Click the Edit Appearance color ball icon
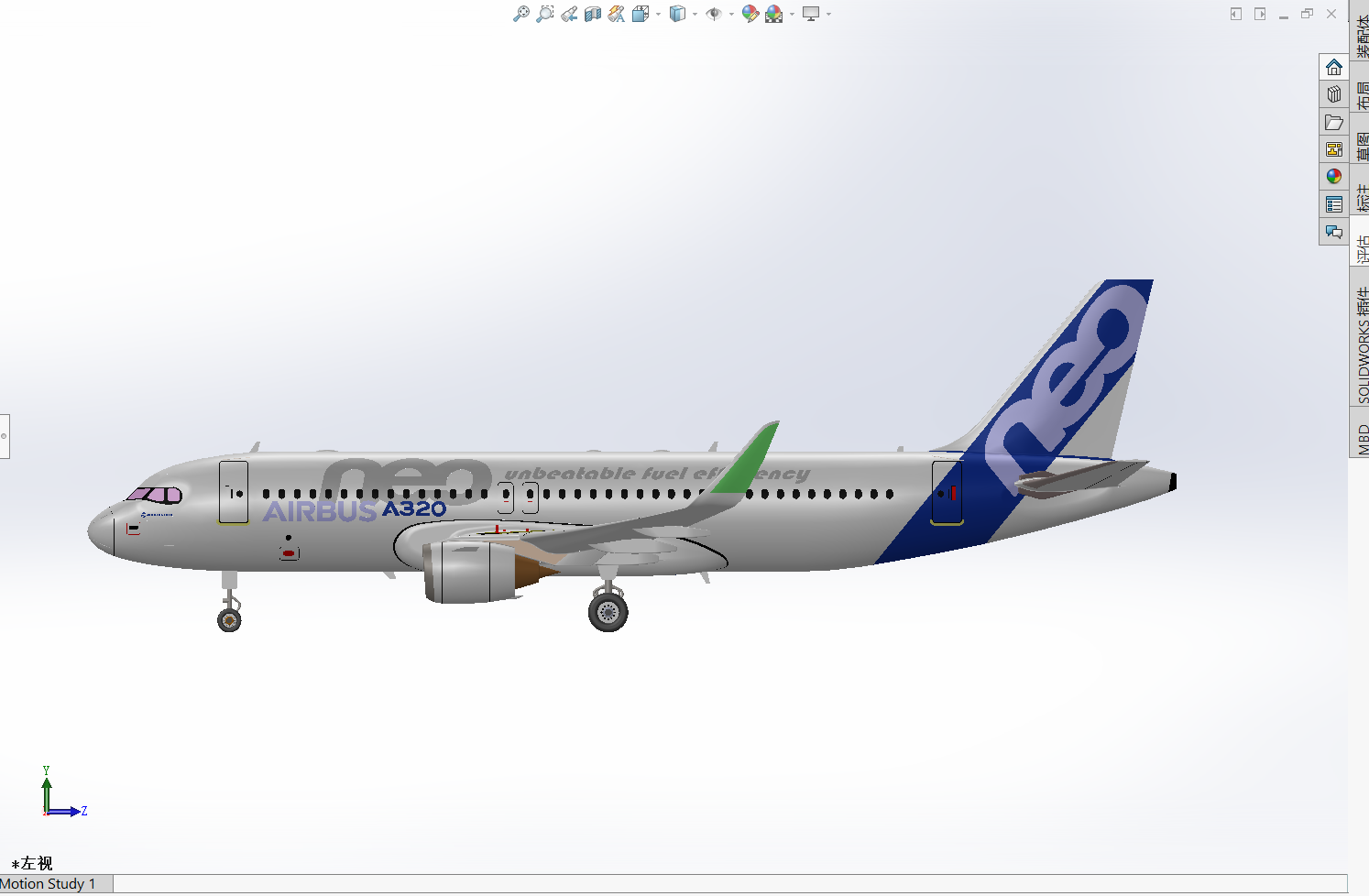The width and height of the screenshot is (1369, 896). [750, 14]
